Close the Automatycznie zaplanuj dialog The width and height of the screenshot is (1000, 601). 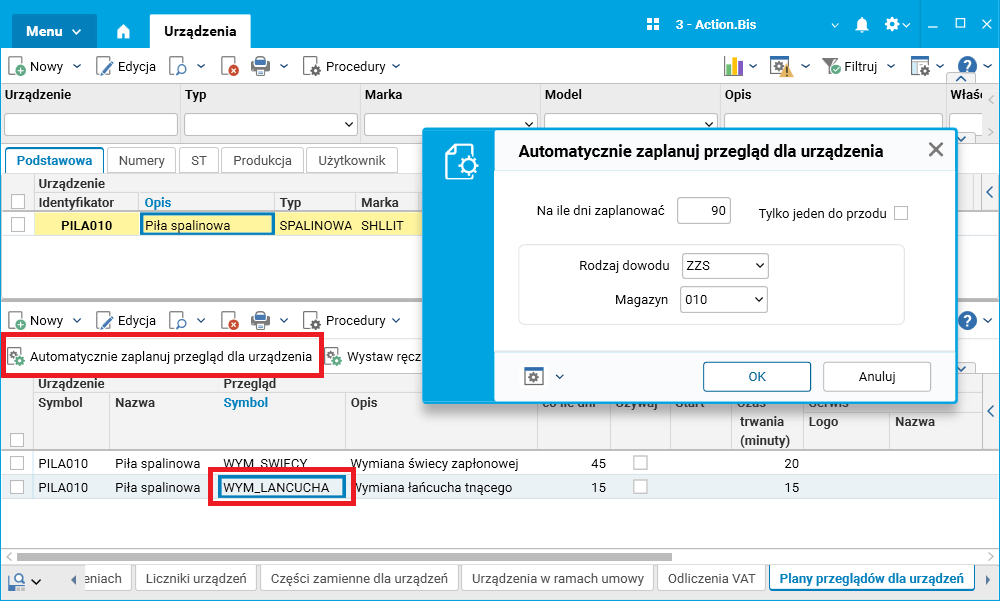pos(936,150)
